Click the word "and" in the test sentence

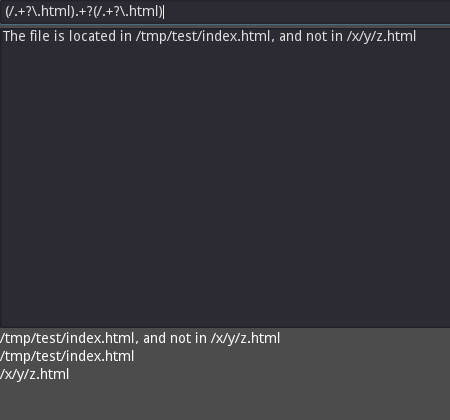[x=290, y=36]
